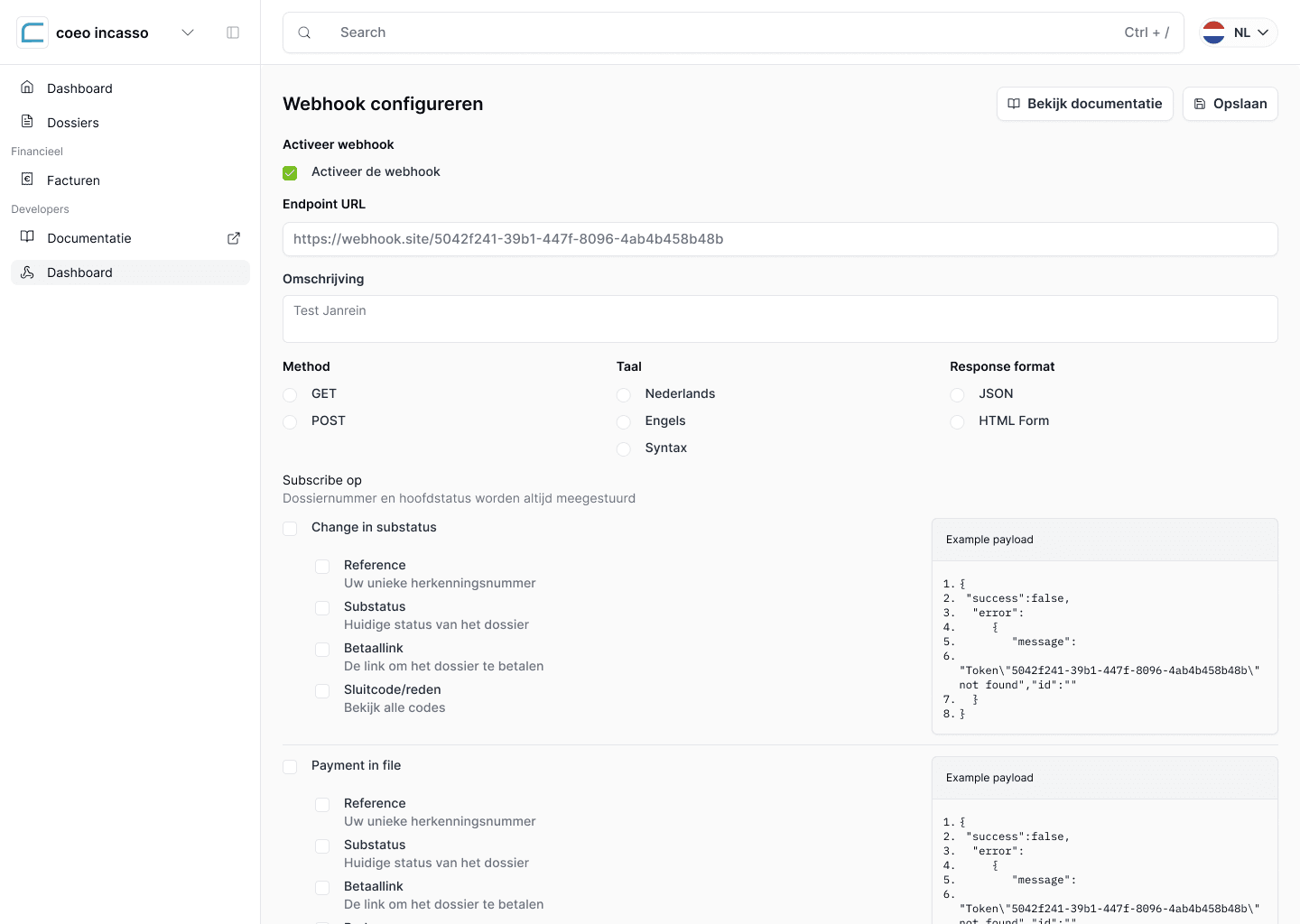Select the POST method radio button
Viewport: 1300px width, 924px height.
coord(290,421)
